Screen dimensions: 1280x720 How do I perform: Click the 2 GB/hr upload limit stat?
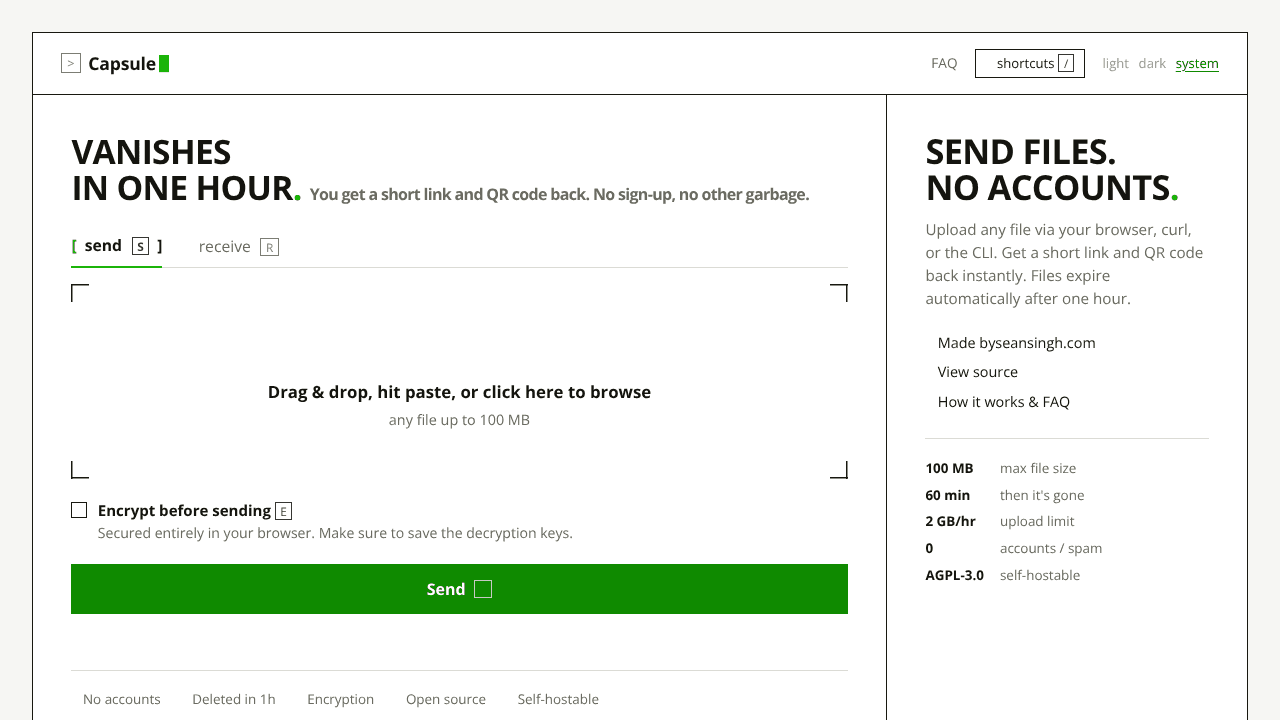pyautogui.click(x=1000, y=521)
